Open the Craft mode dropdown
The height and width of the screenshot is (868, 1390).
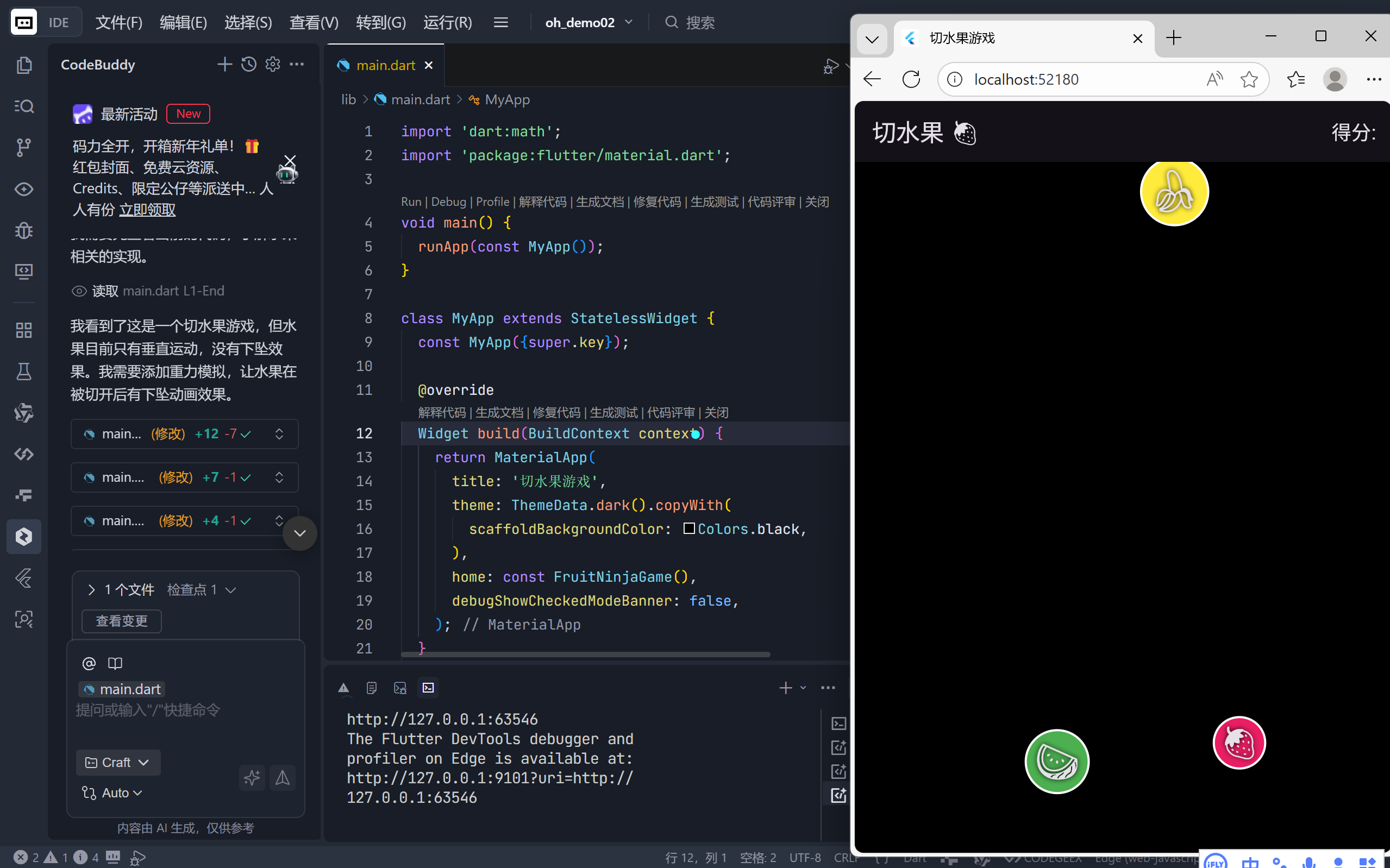118,763
